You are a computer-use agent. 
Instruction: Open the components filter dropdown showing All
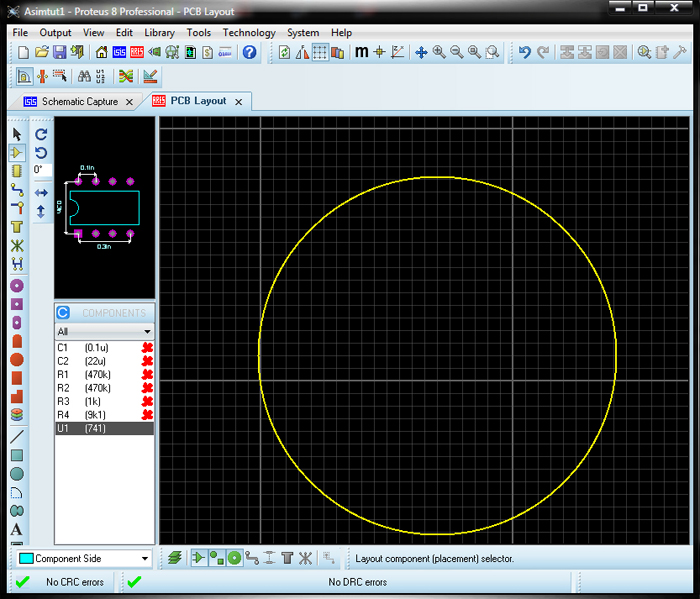(x=104, y=332)
